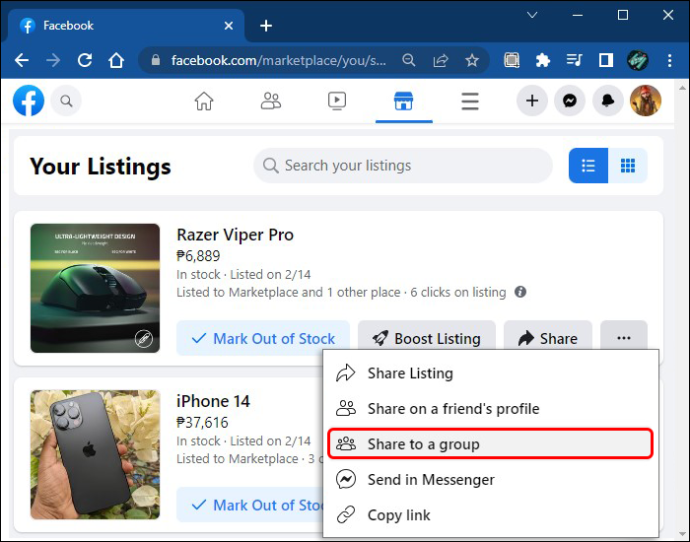This screenshot has height=542, width=690.
Task: Switch to grid view of listings
Action: click(628, 166)
